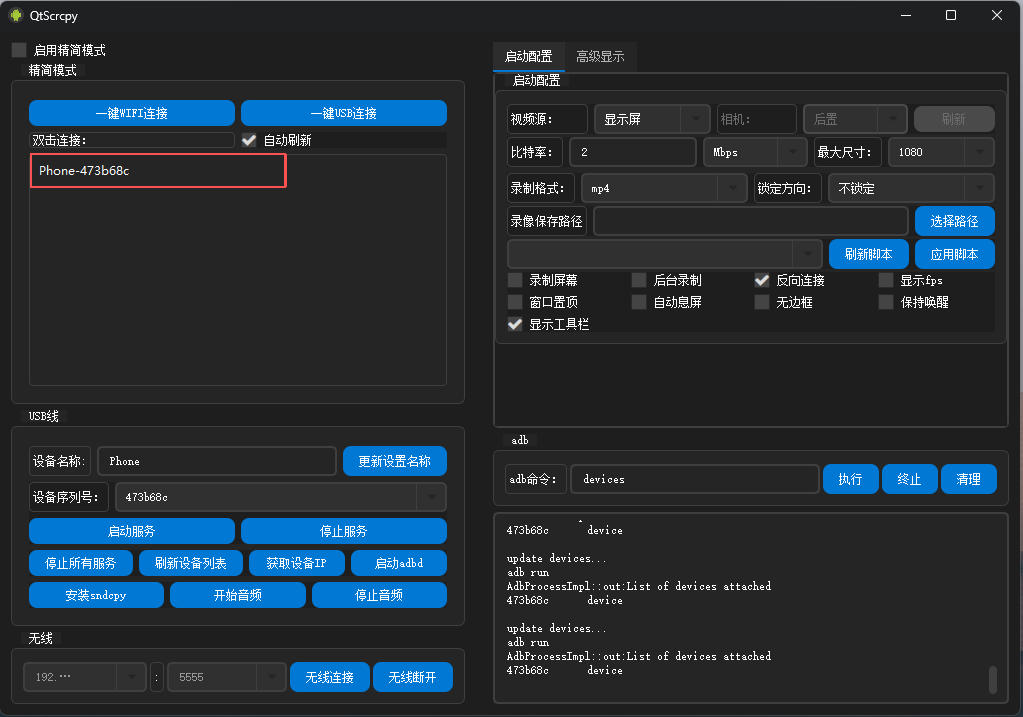
Task: Click the adb 终止 button
Action: click(x=909, y=479)
